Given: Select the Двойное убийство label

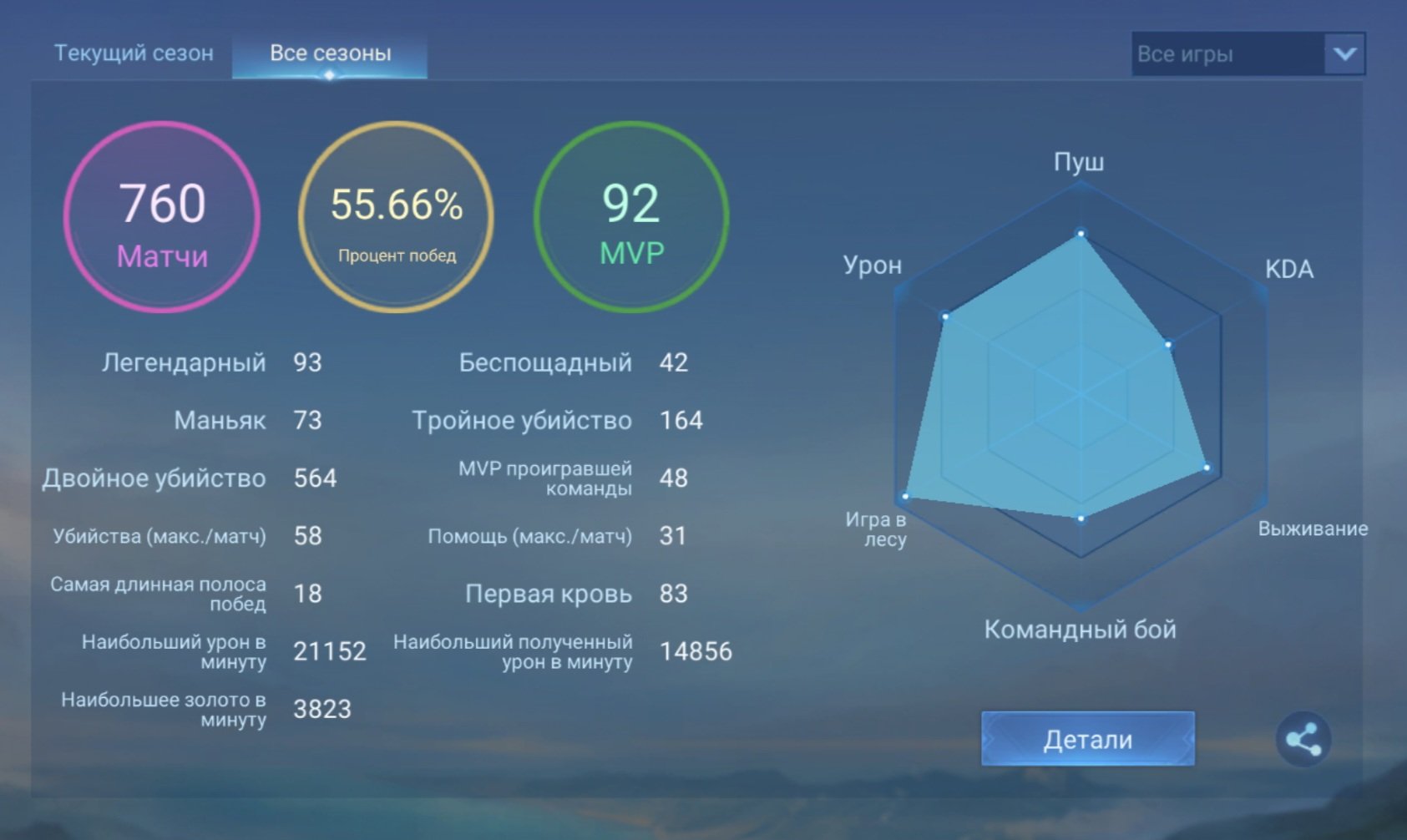Looking at the screenshot, I should click(x=154, y=478).
